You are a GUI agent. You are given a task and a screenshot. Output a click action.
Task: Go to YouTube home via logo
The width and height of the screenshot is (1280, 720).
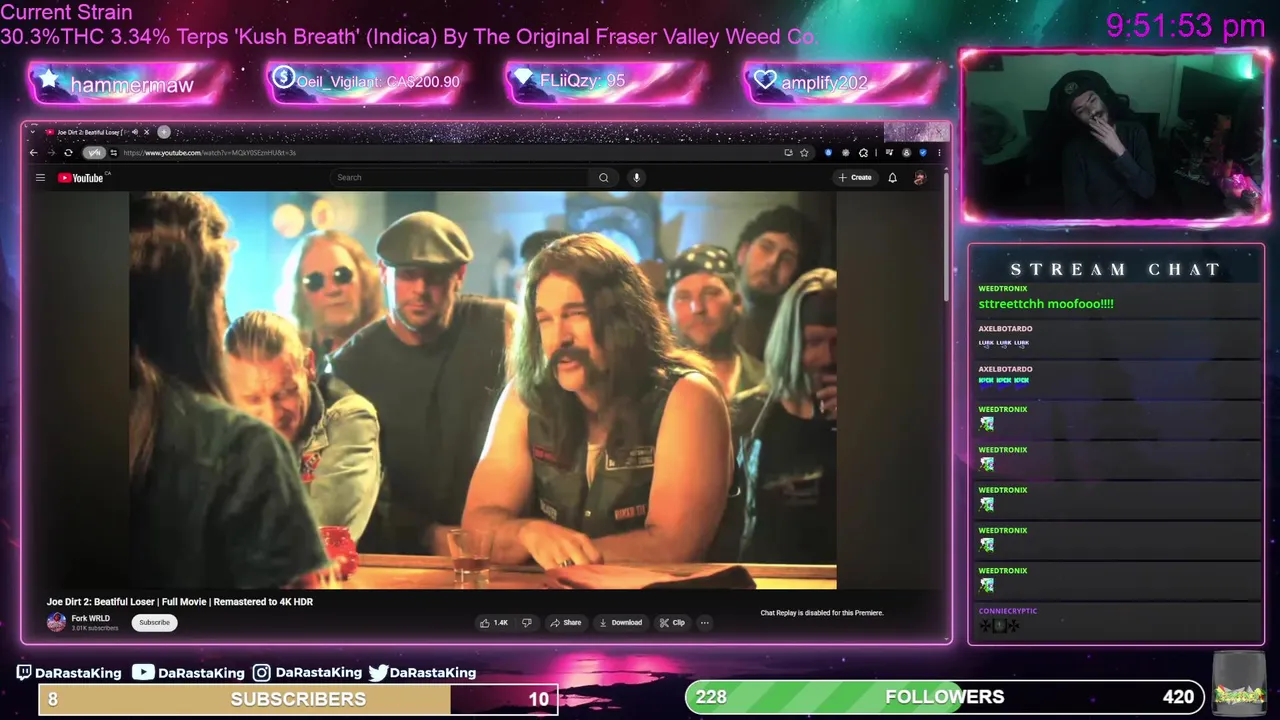point(81,178)
